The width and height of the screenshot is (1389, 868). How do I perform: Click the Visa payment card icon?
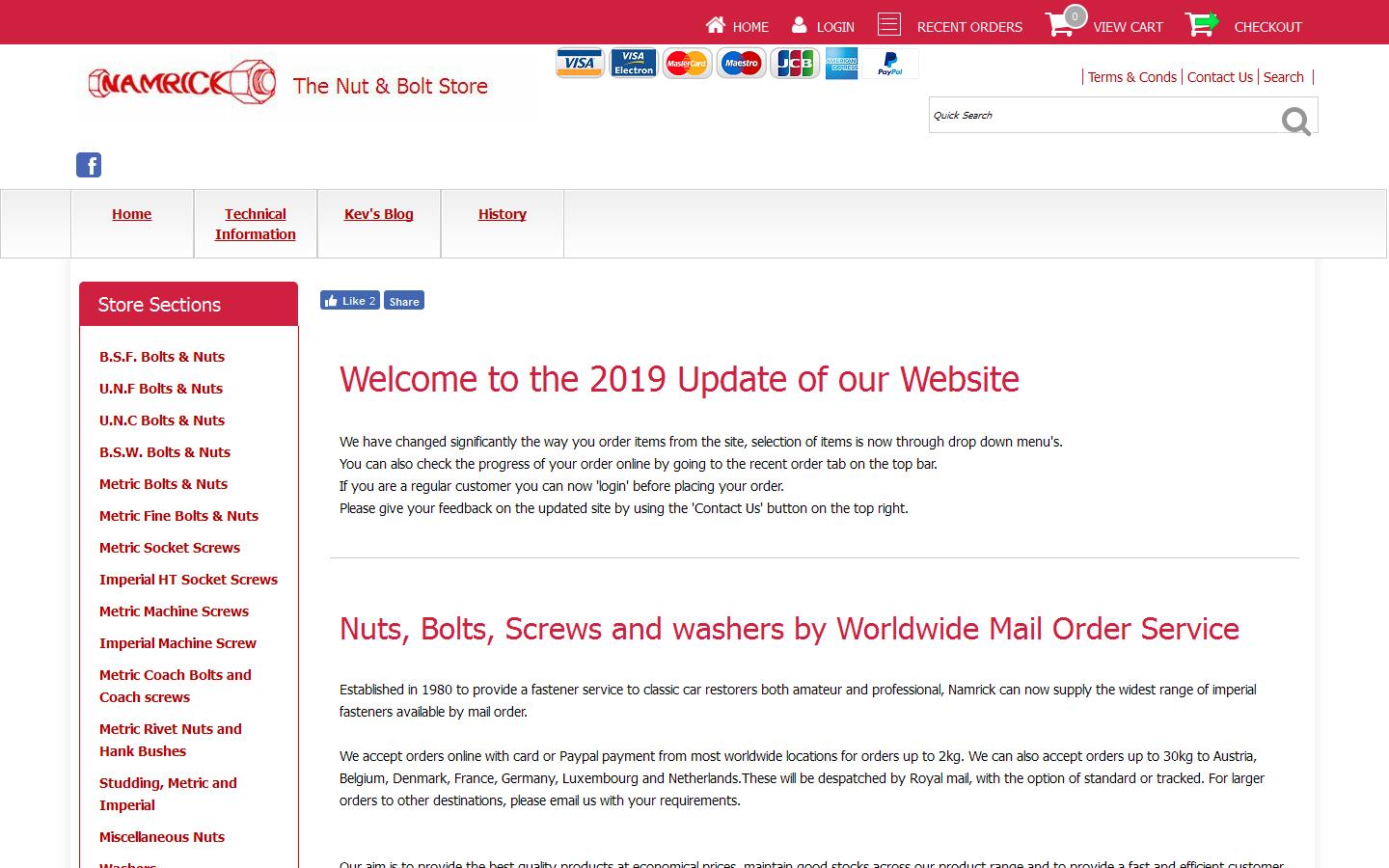tap(579, 62)
